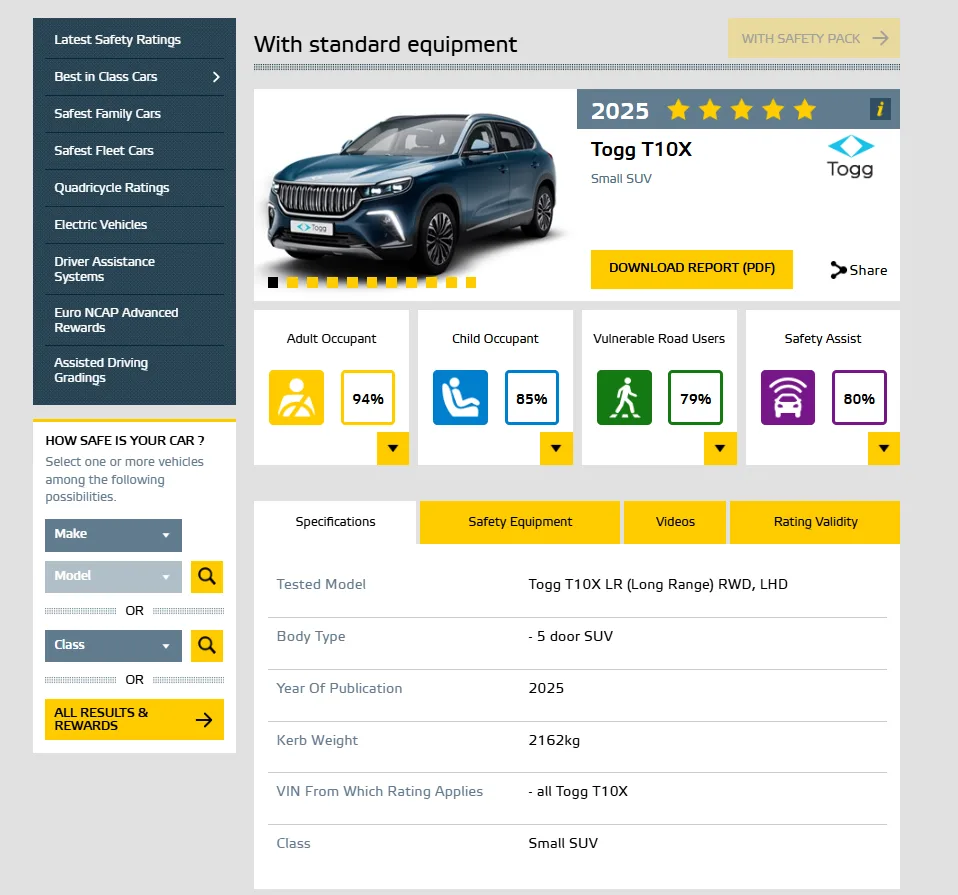
Task: Click the green pedestrian Vulnerable Road Users icon
Action: pos(624,398)
